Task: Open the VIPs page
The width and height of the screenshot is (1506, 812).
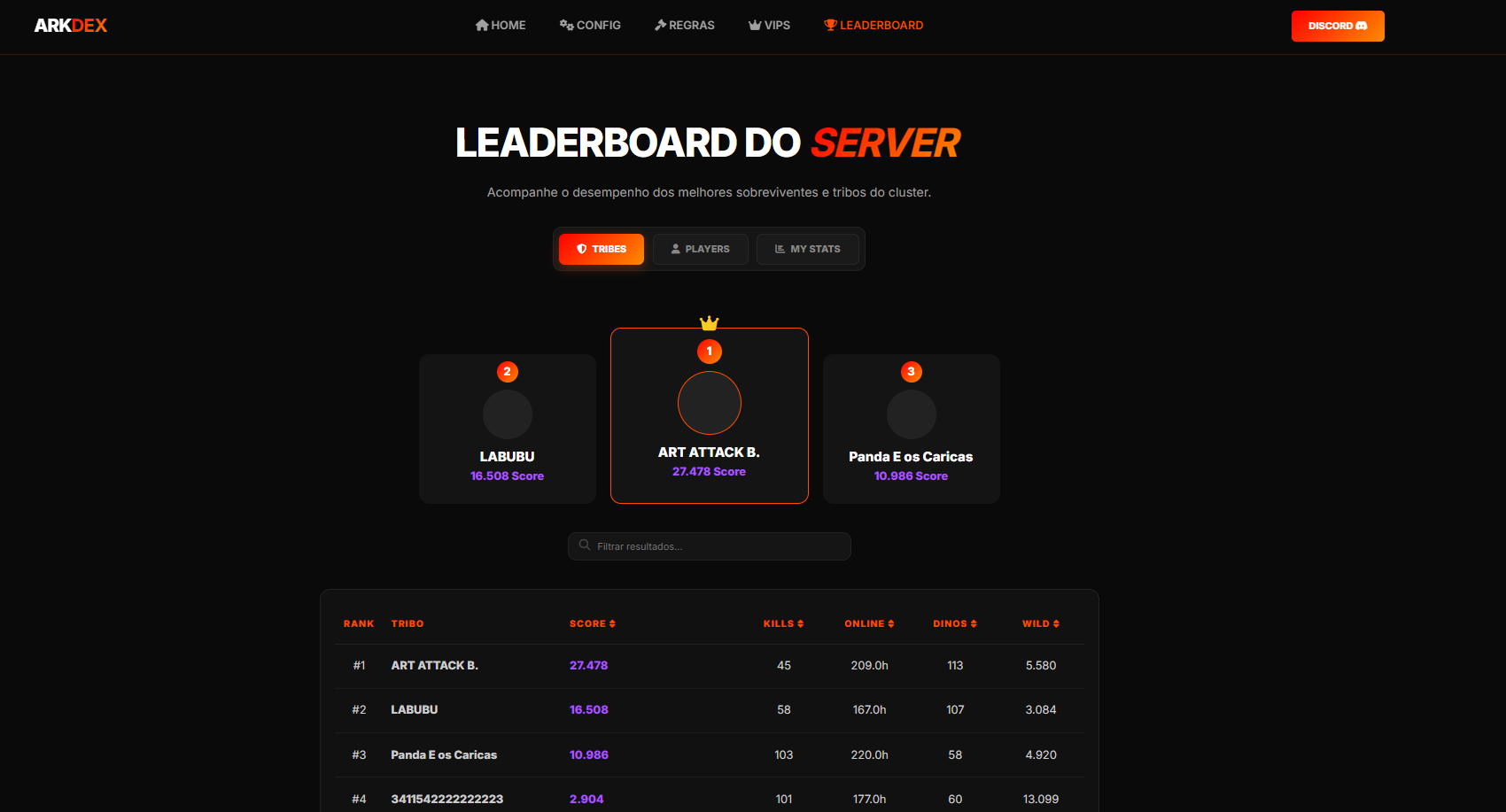Action: [769, 26]
